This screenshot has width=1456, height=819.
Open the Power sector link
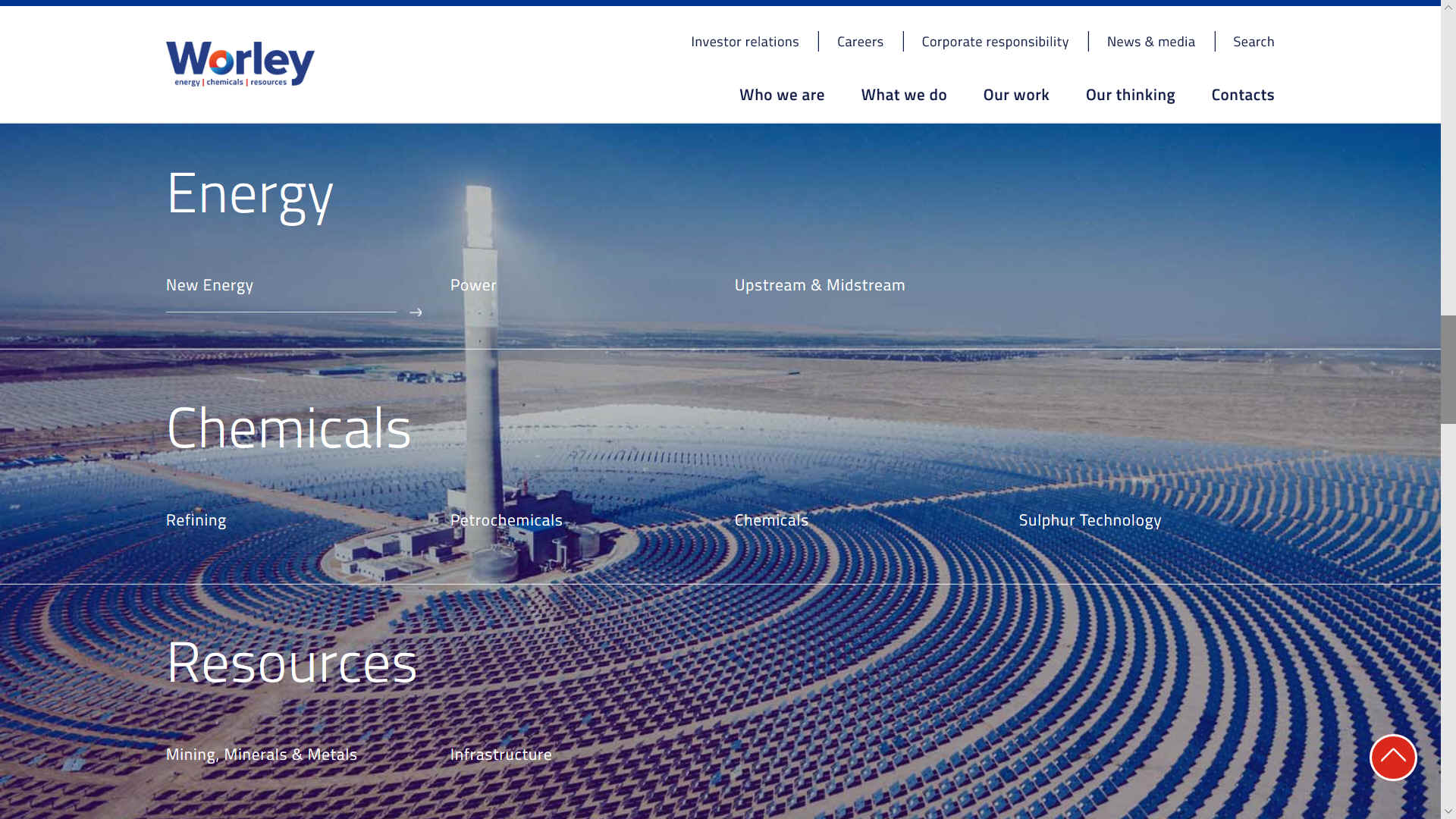[473, 285]
